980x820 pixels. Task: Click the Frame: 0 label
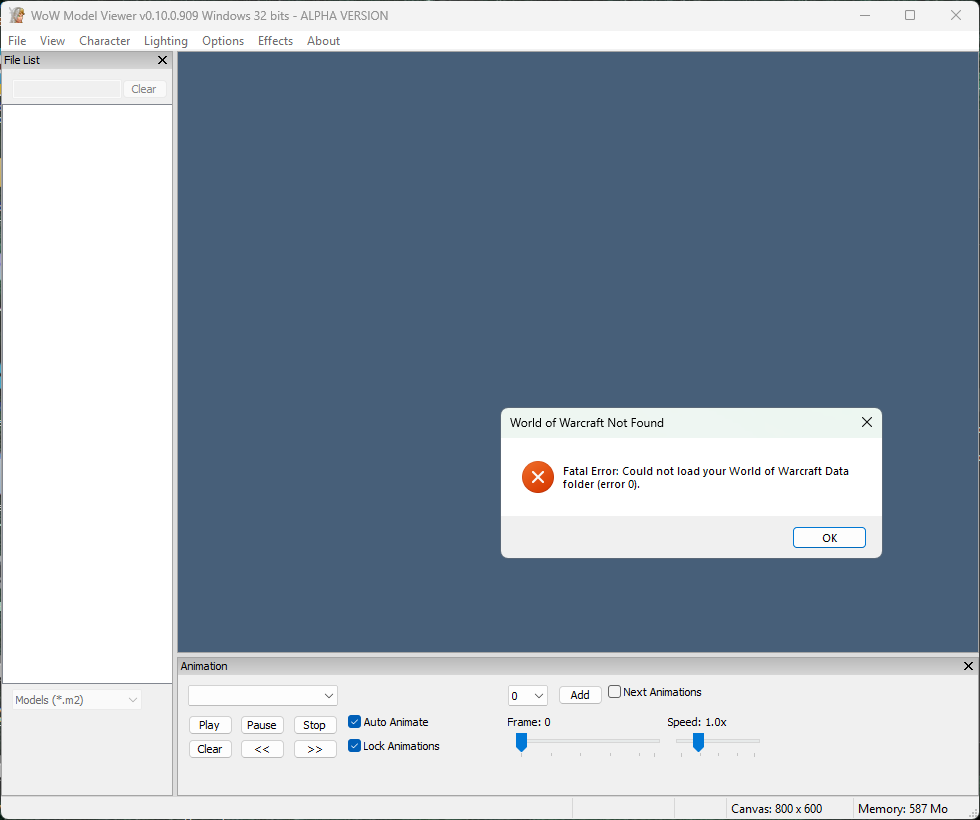point(529,722)
